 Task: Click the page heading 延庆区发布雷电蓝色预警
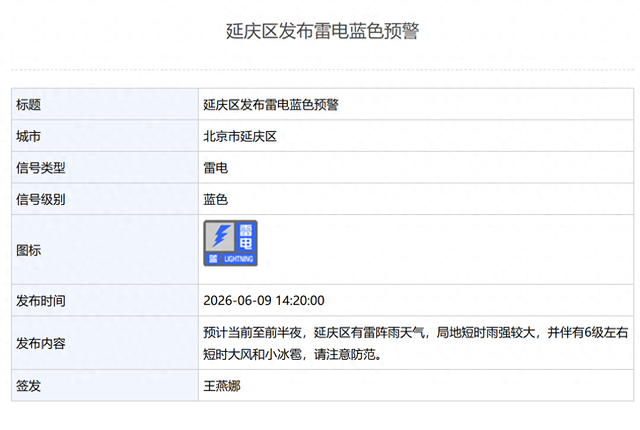coord(322,31)
